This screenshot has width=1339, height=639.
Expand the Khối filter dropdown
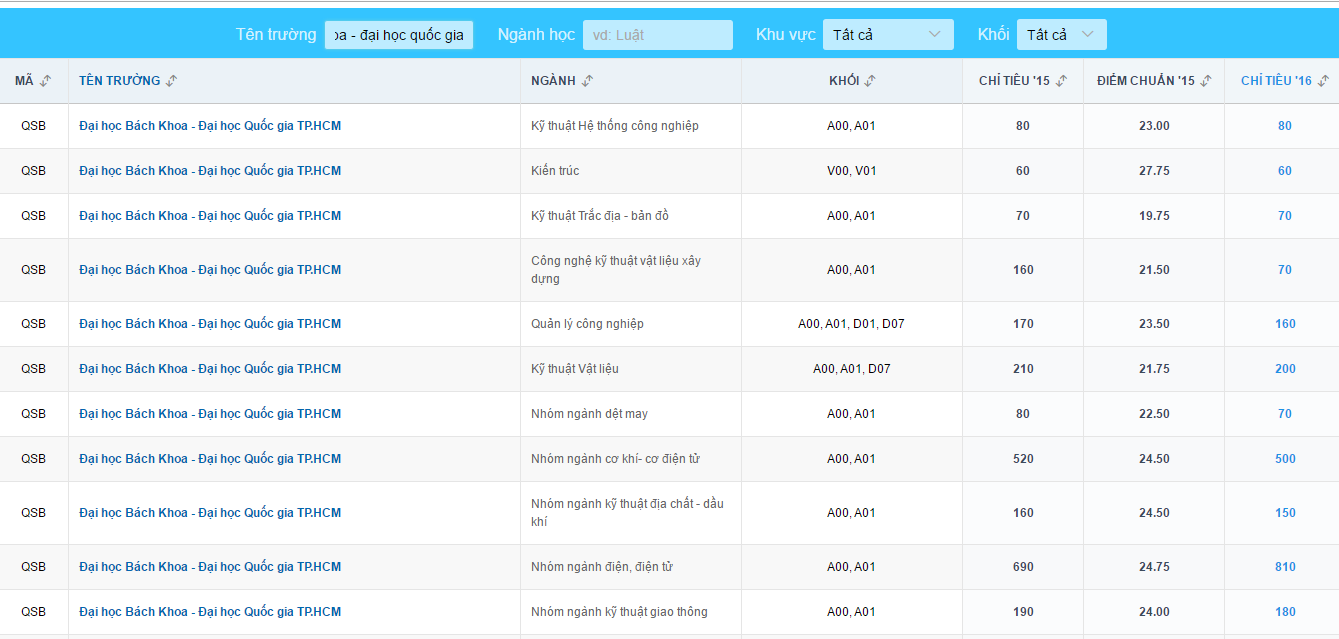[x=1060, y=35]
